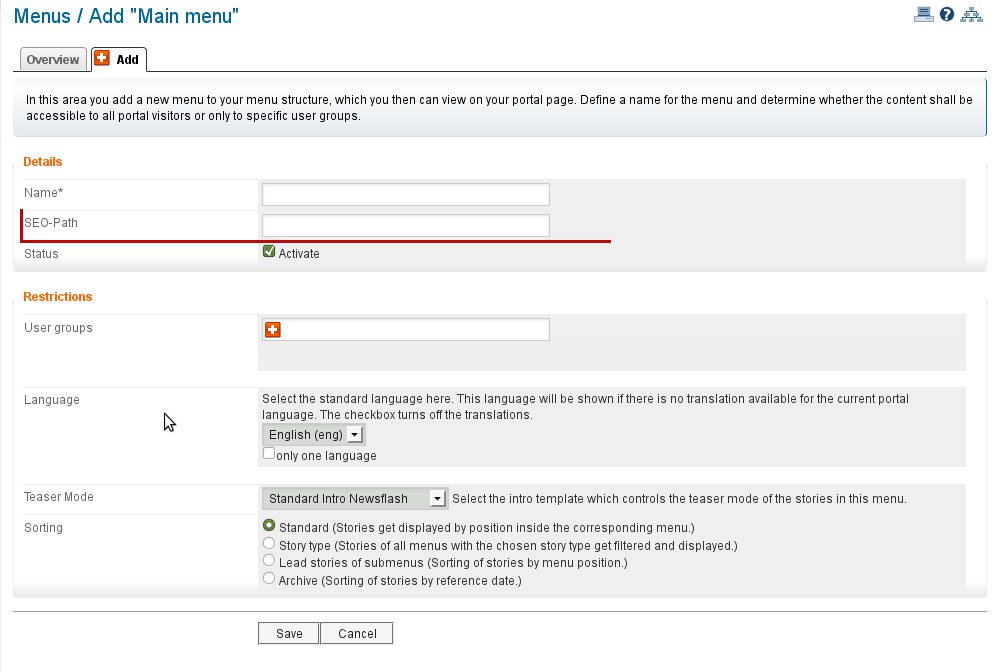
Task: Click into the SEO-Path input field
Action: [x=405, y=225]
